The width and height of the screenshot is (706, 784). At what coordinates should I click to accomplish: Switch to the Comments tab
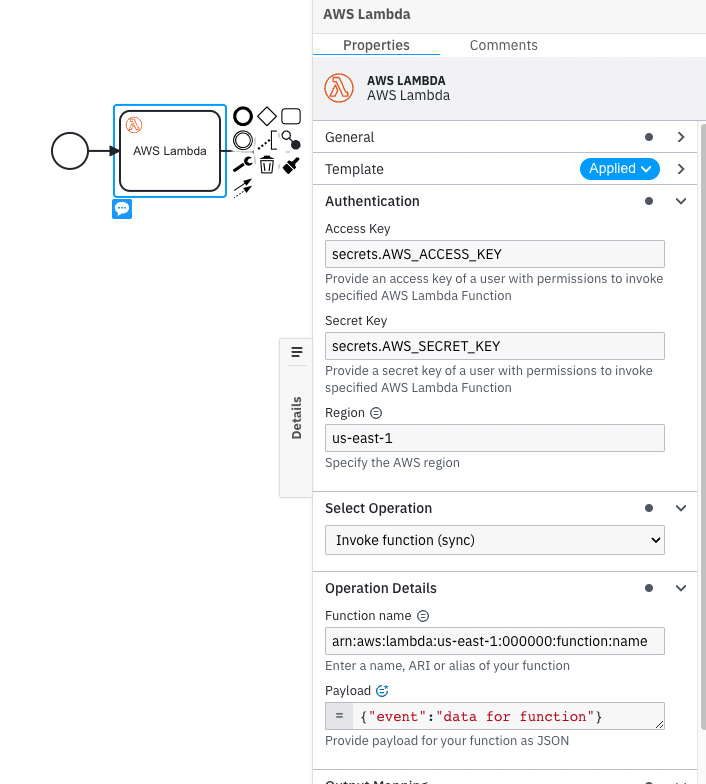pyautogui.click(x=503, y=45)
